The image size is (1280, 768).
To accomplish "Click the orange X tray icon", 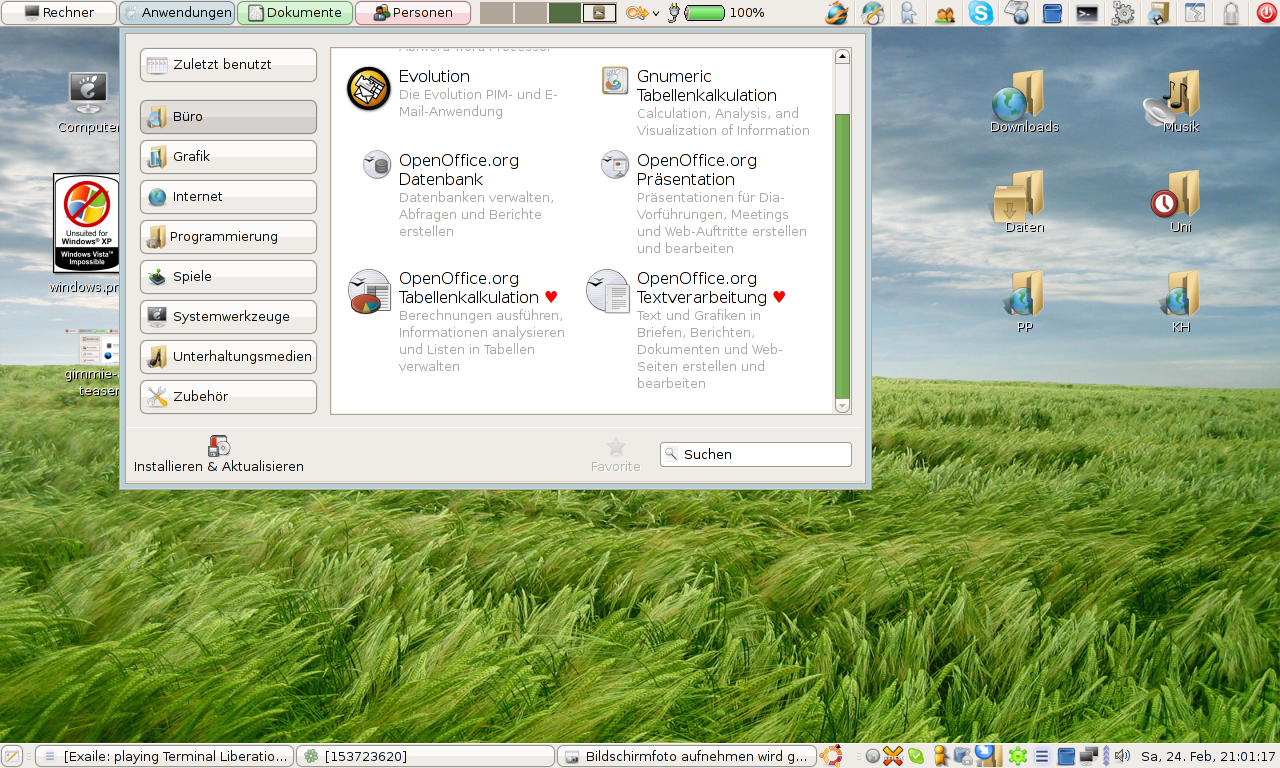I will 893,756.
